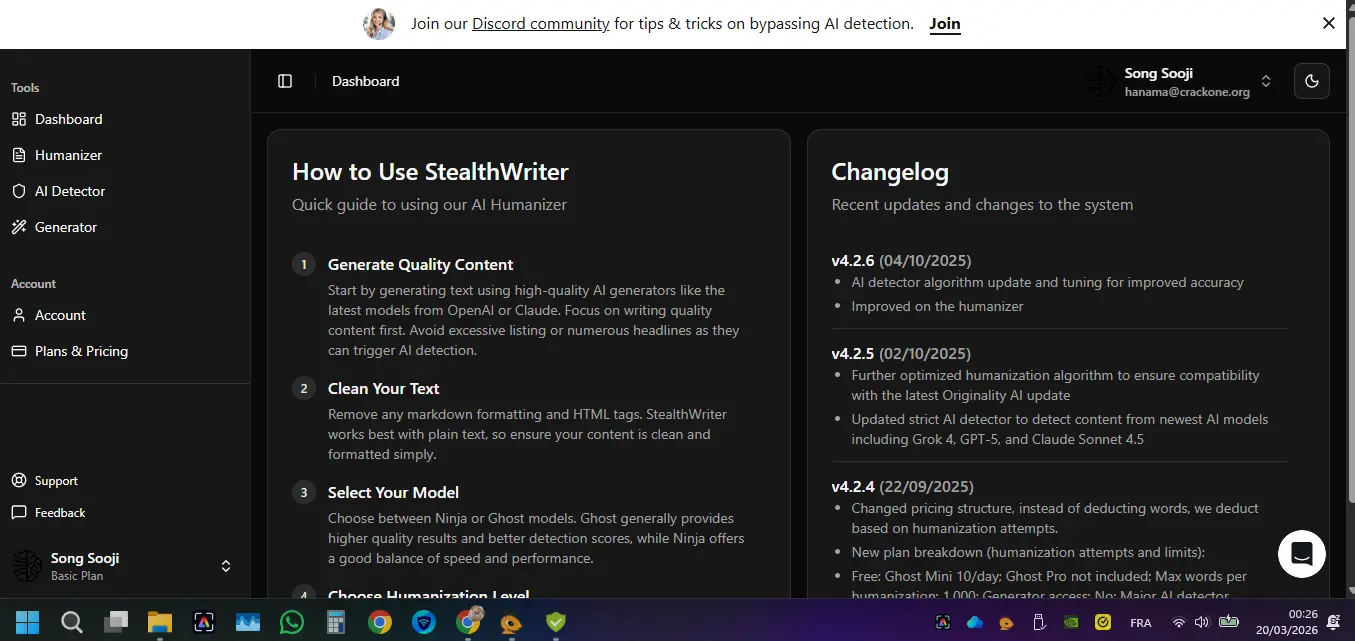Screen dimensions: 1355x641
Task: Open the AI Detector tool
Action: [x=70, y=191]
